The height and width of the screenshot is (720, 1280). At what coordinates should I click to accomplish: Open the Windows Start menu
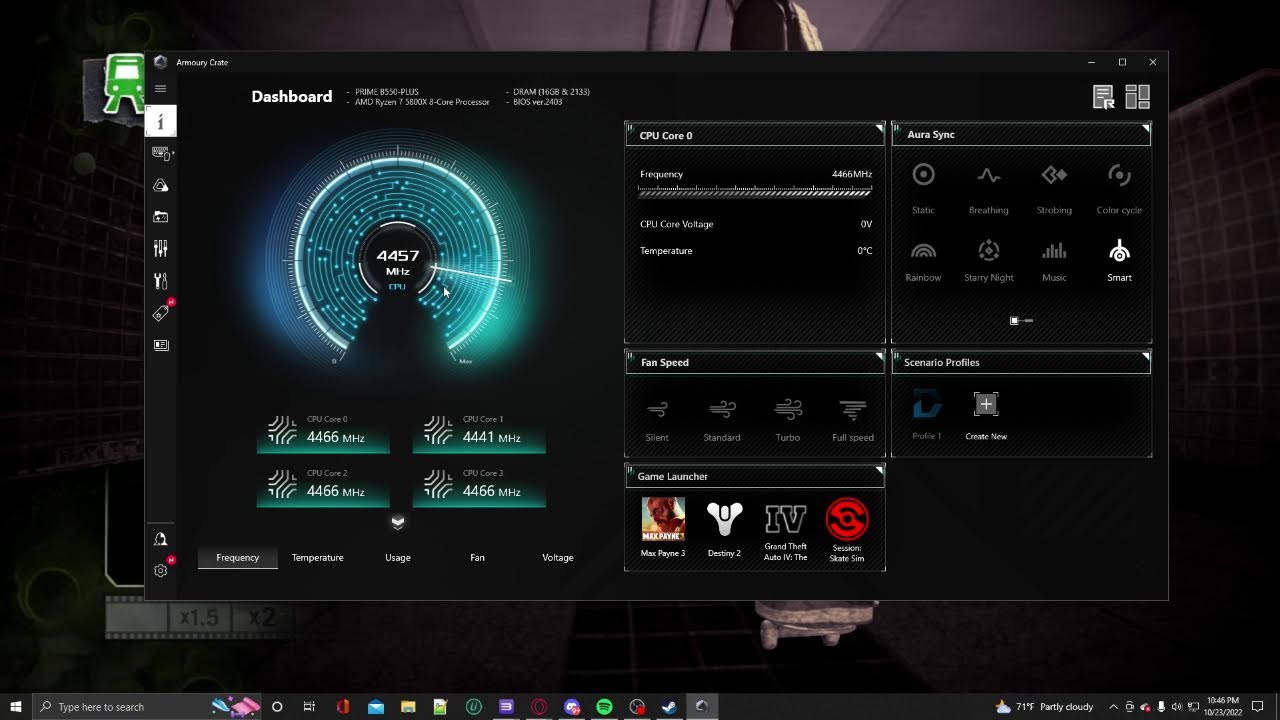click(16, 707)
